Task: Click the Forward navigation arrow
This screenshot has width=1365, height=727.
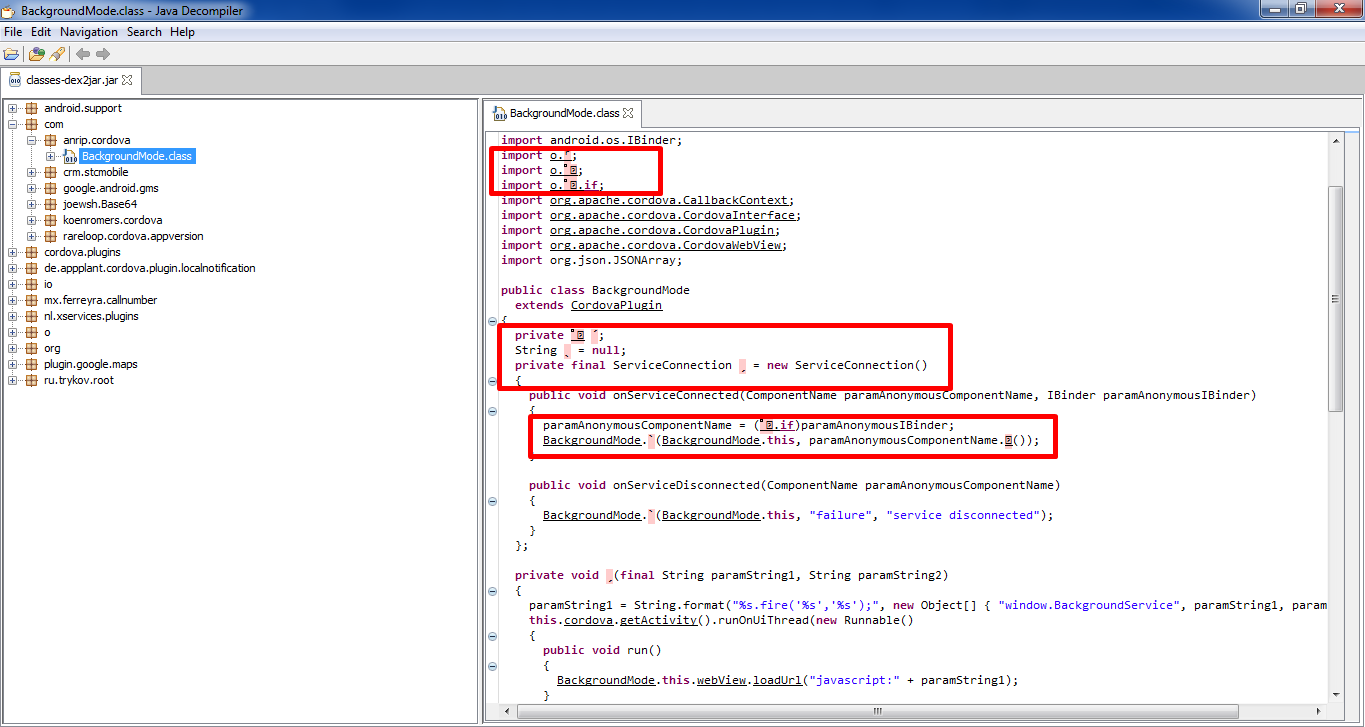Action: [103, 54]
